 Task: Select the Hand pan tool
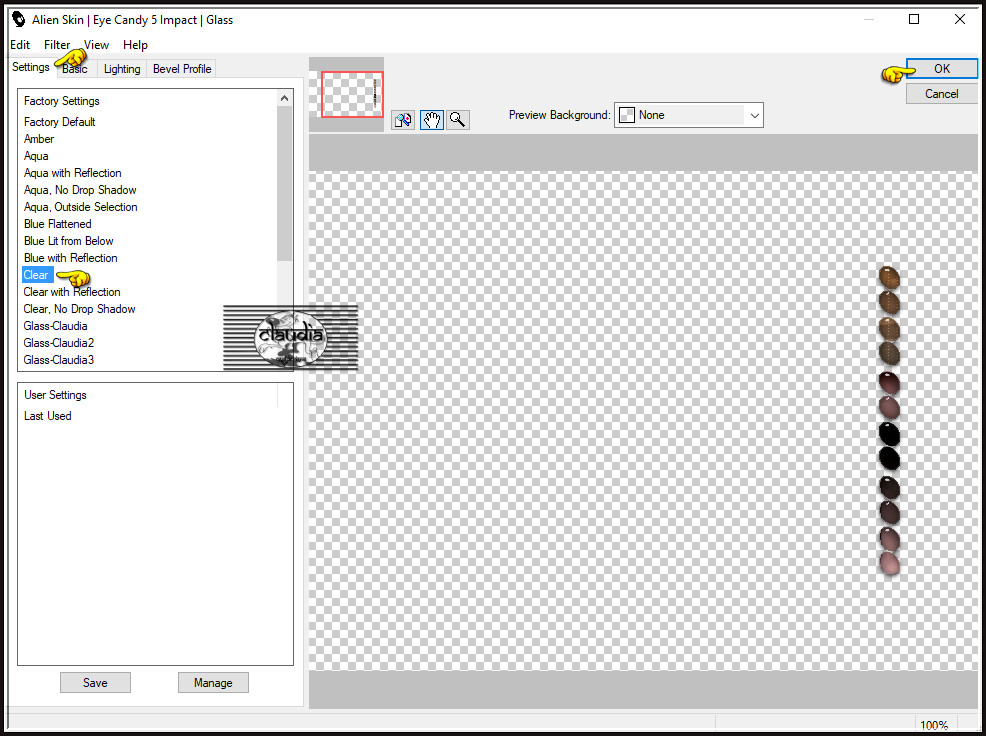pos(431,120)
